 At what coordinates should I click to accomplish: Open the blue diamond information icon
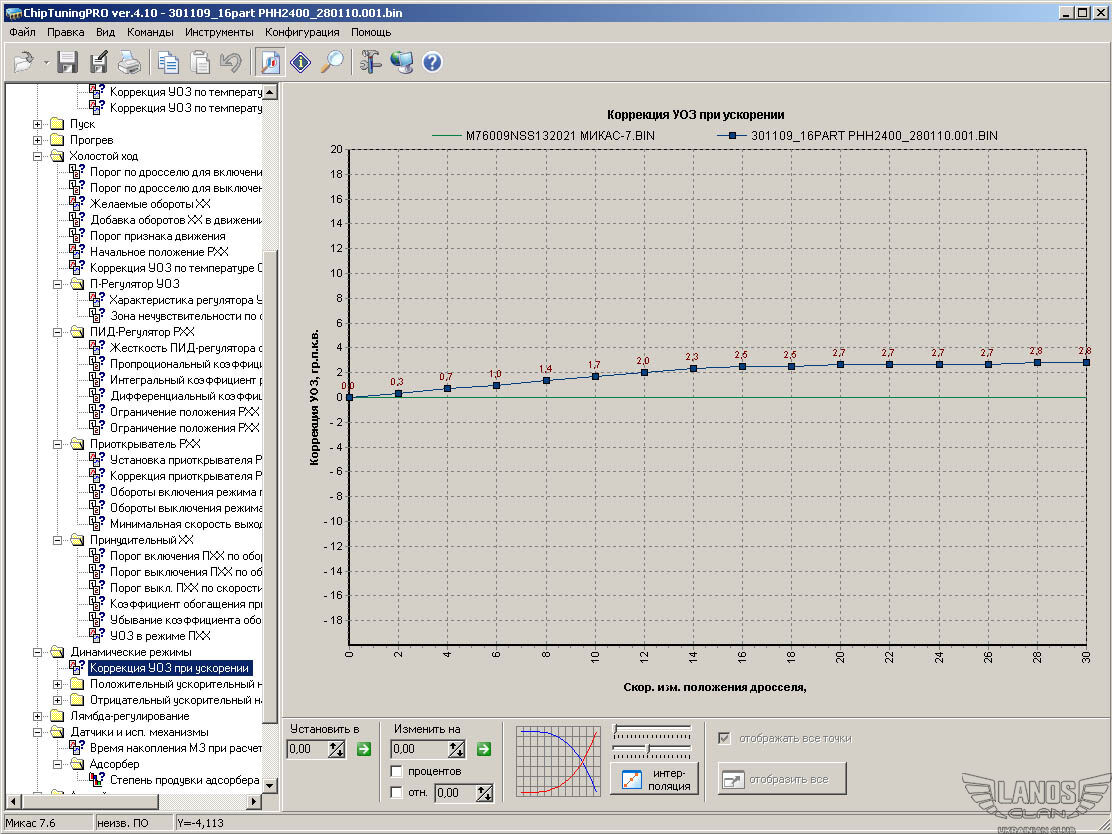pyautogui.click(x=301, y=62)
